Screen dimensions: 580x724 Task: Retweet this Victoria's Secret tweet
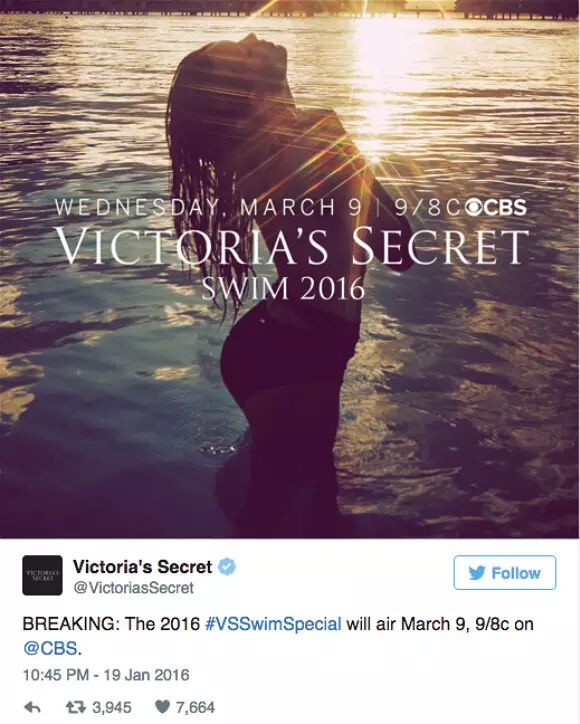click(74, 707)
